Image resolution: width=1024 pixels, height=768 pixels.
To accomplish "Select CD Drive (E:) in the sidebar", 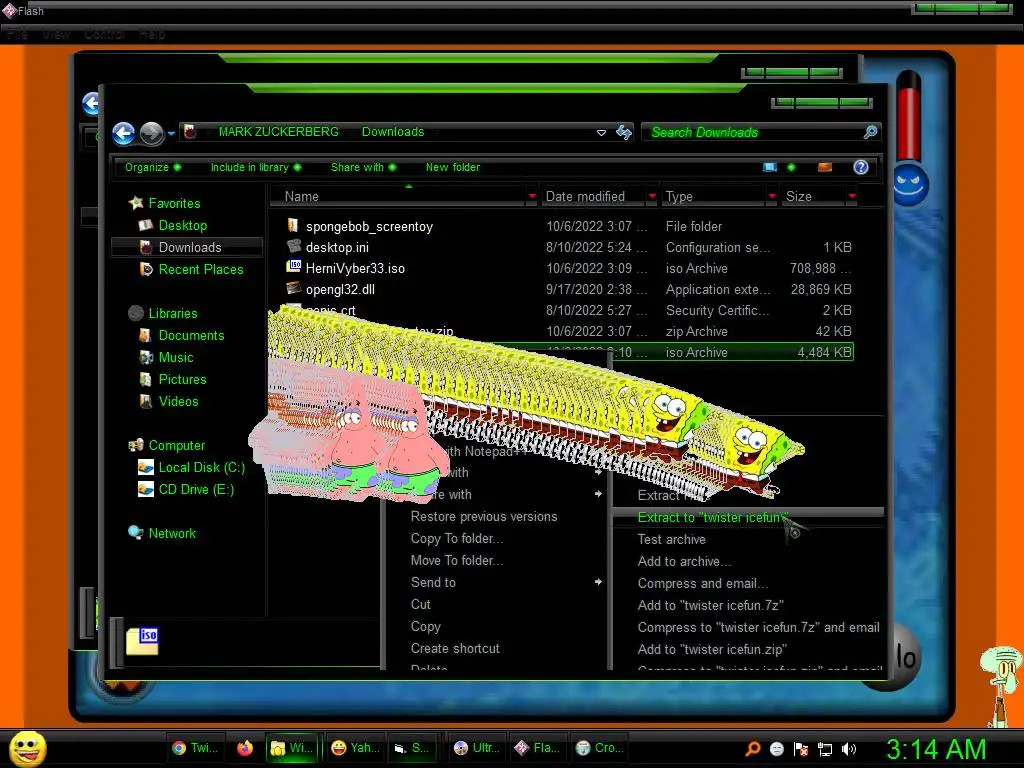I will coord(196,489).
